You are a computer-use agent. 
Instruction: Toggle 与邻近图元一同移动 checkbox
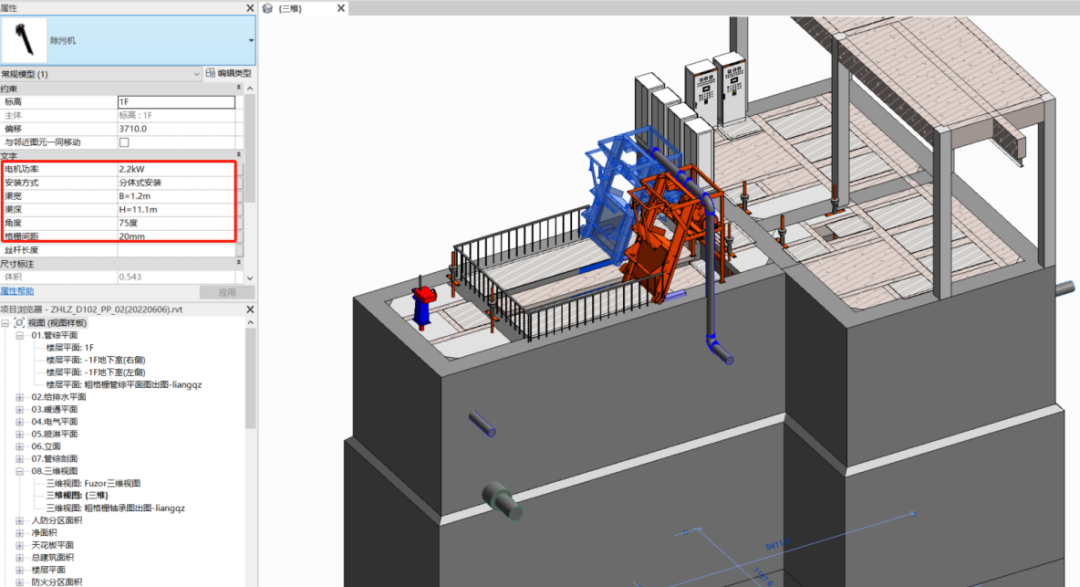pos(124,142)
